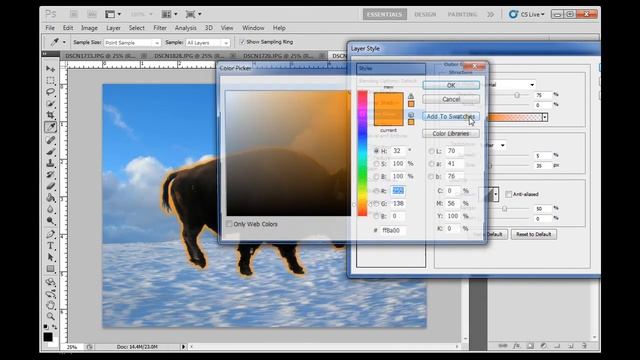The width and height of the screenshot is (640, 360).
Task: Select the Rectangle shape tool
Action: pos(51,269)
